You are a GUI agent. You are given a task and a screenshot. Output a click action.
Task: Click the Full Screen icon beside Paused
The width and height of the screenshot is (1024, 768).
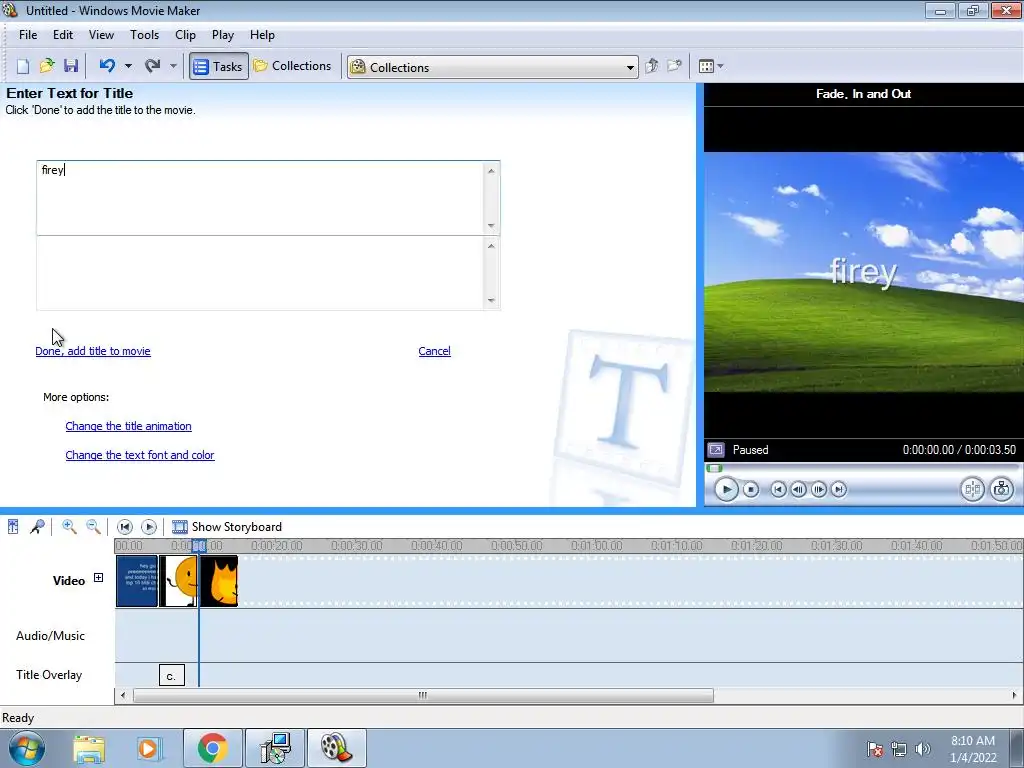tap(716, 450)
